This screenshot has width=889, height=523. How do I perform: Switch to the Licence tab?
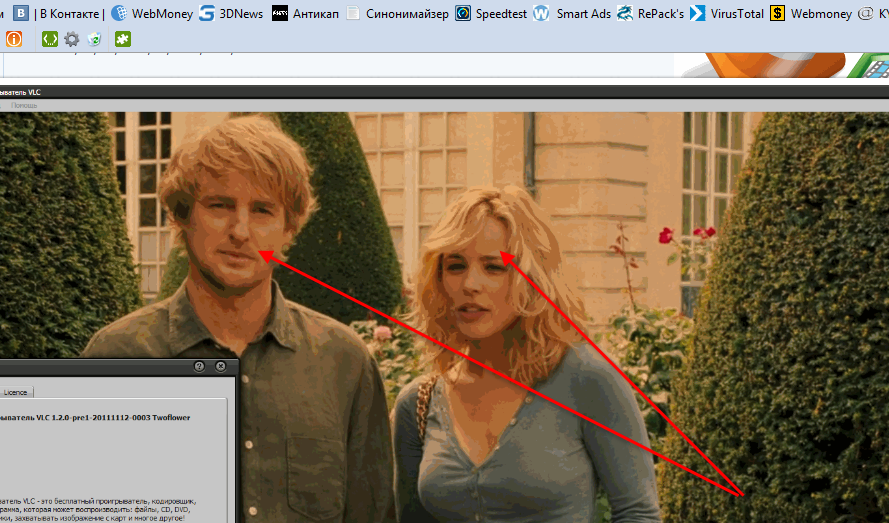click(16, 392)
